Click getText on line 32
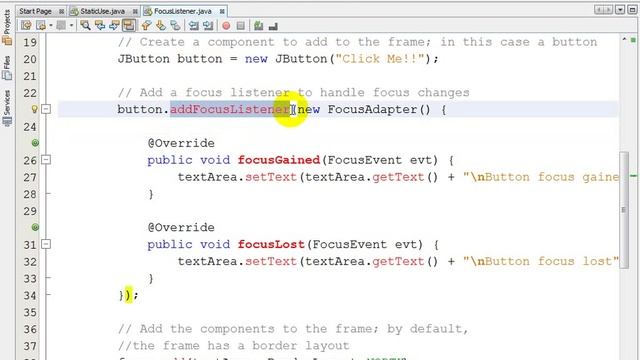Image resolution: width=640 pixels, height=360 pixels. click(398, 262)
